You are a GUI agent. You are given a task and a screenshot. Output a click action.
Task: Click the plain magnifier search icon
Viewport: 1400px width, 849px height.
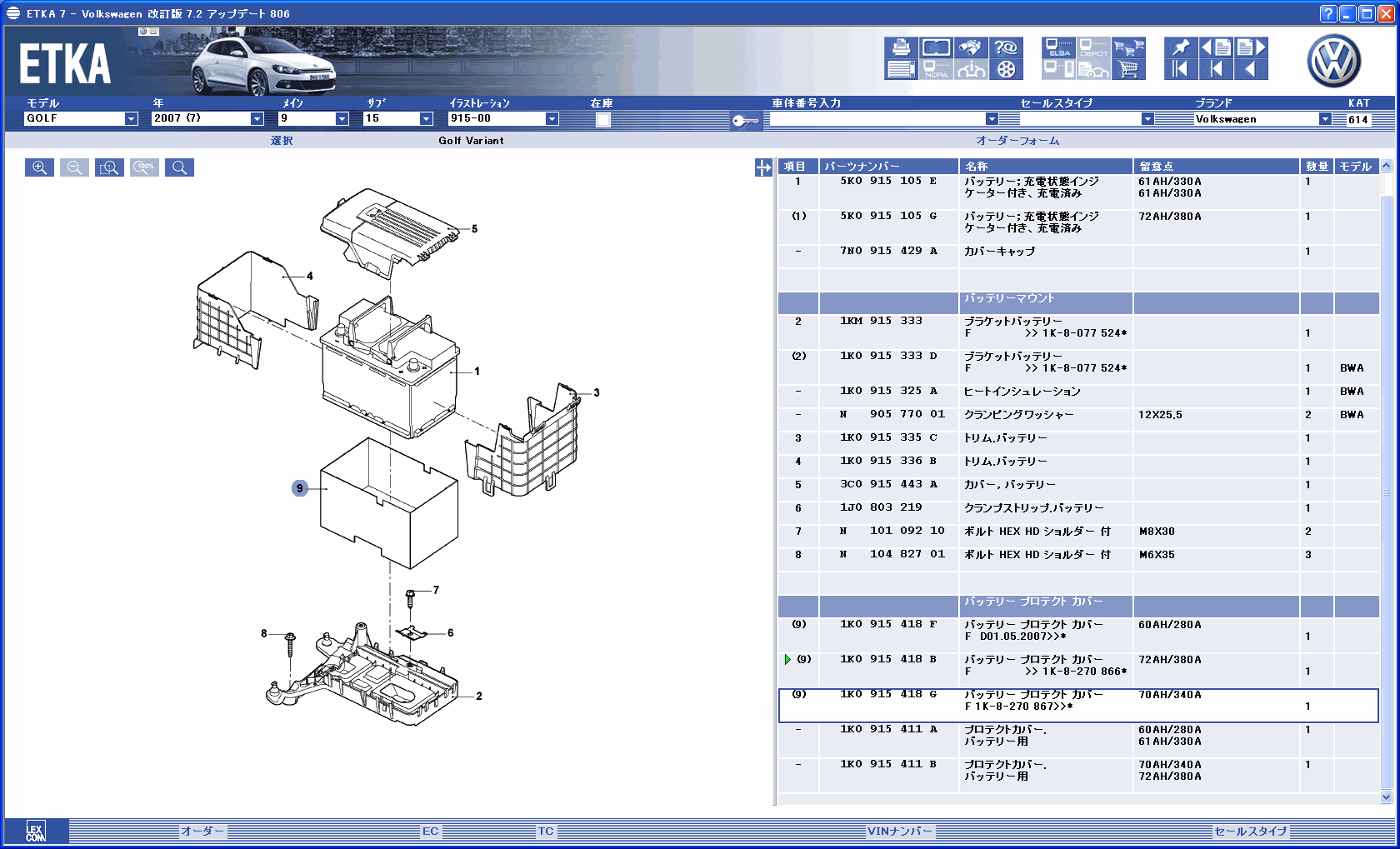[x=179, y=167]
